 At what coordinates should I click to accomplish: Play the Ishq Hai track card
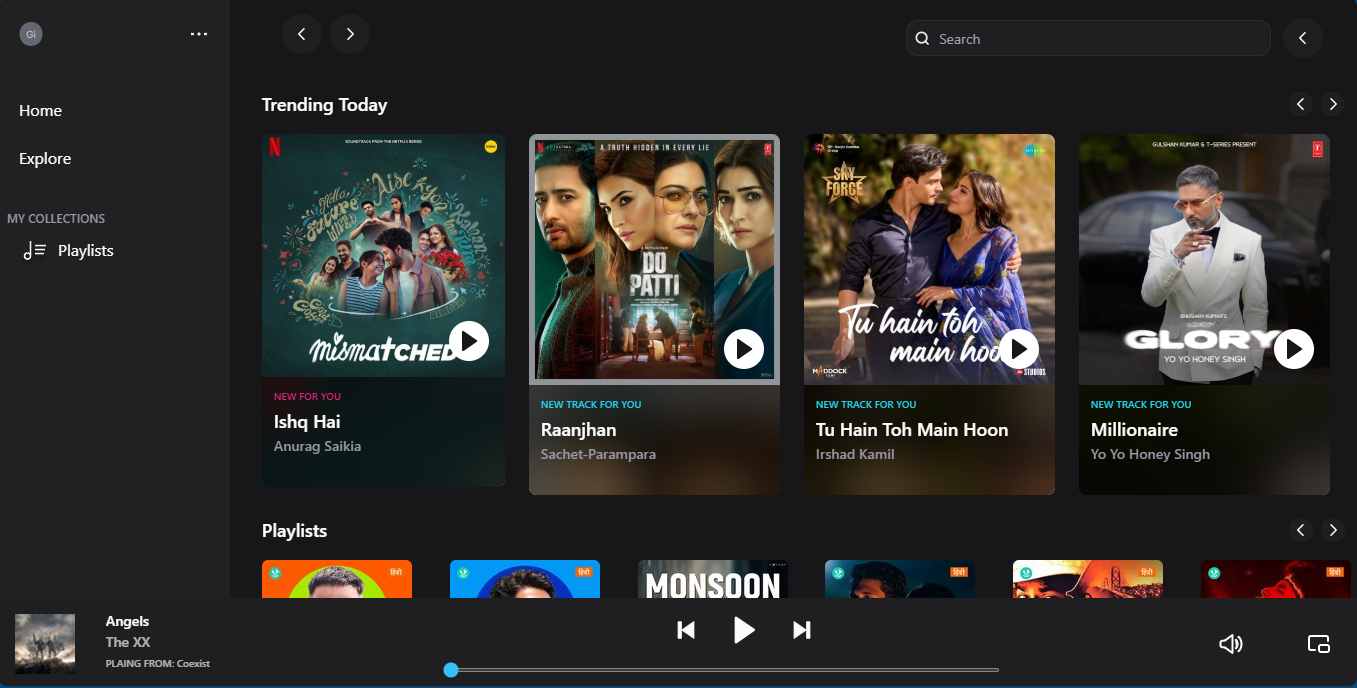[469, 341]
